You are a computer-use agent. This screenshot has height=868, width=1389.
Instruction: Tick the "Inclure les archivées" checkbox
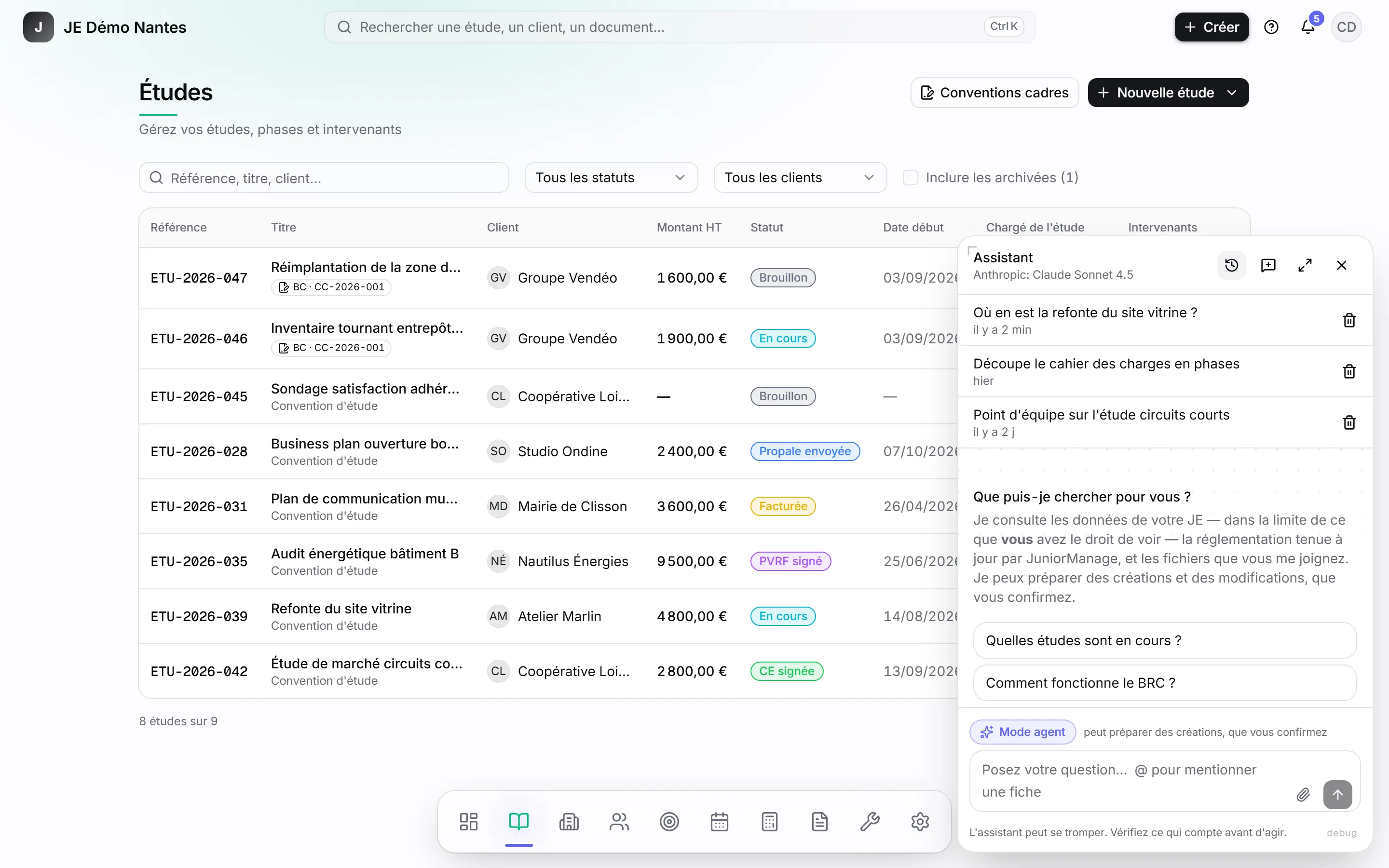910,177
